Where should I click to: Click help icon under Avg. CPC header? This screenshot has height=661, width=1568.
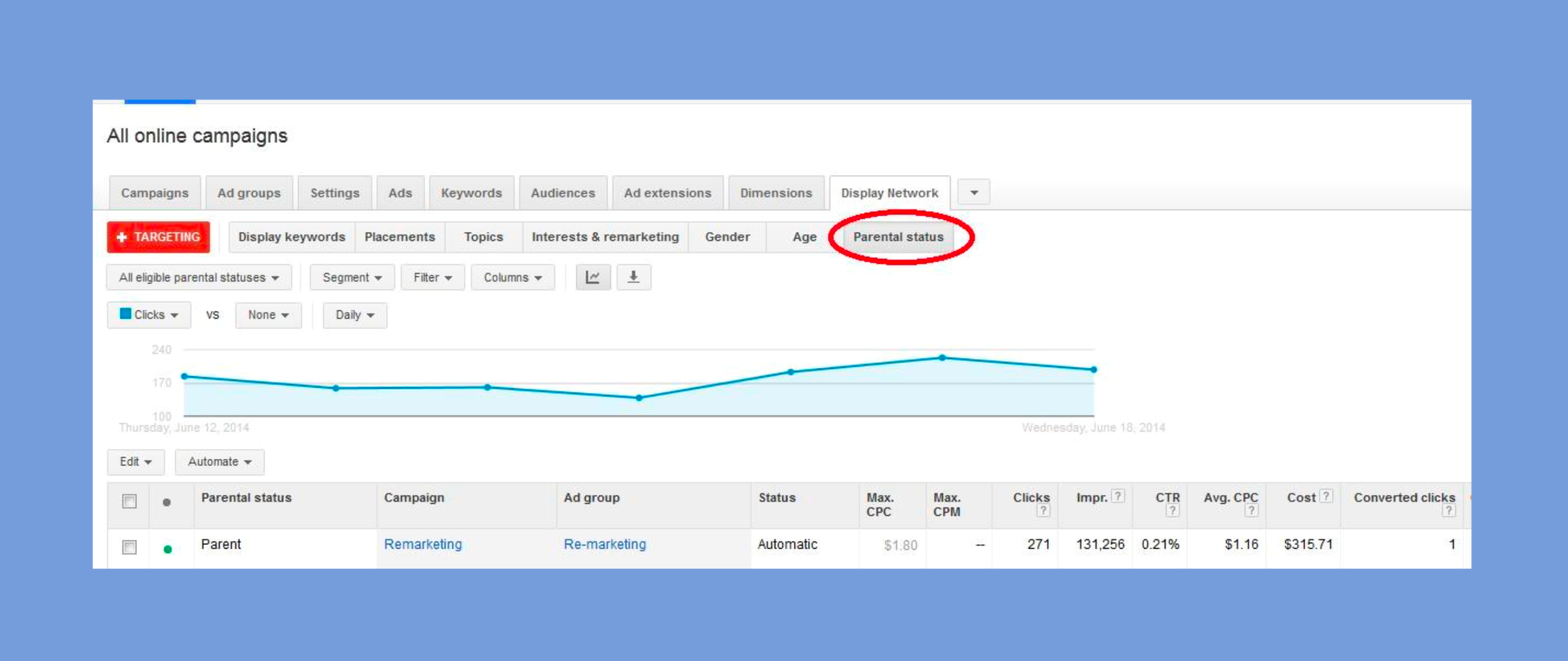pyautogui.click(x=1251, y=511)
